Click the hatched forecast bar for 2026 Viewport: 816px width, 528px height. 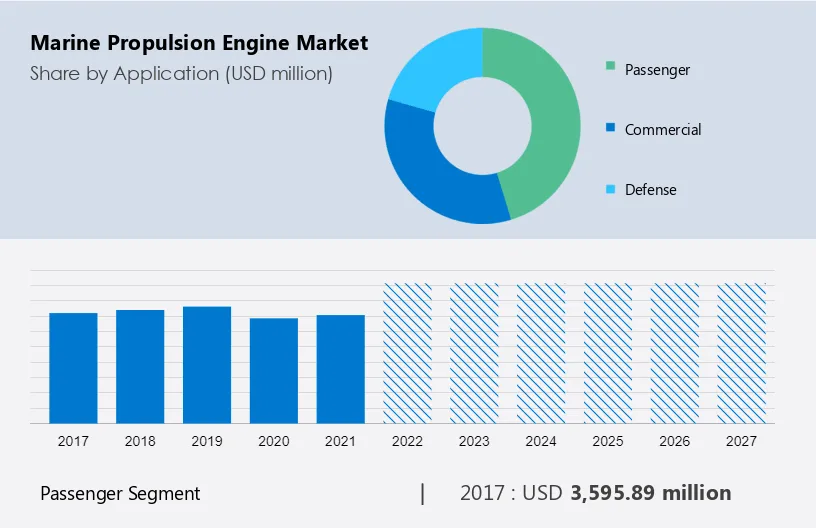674,353
